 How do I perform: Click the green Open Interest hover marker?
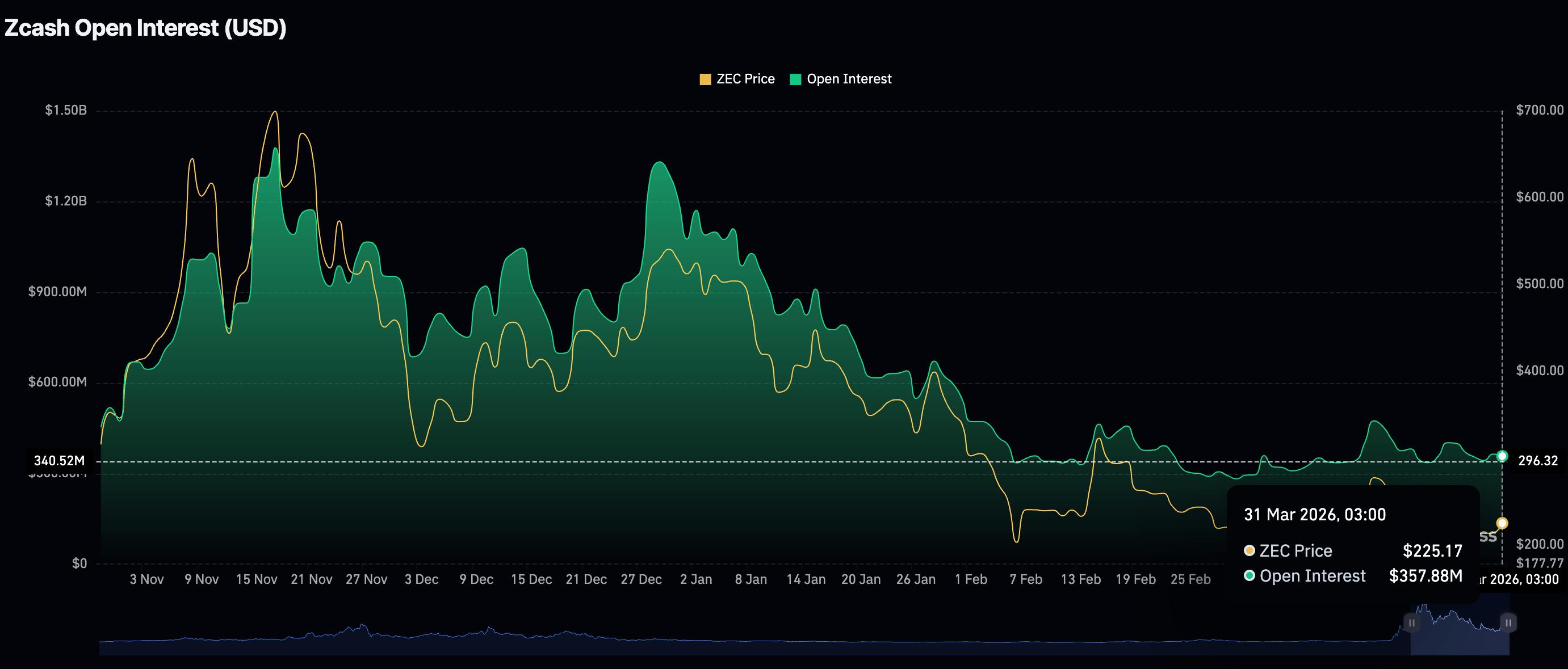[x=1502, y=456]
